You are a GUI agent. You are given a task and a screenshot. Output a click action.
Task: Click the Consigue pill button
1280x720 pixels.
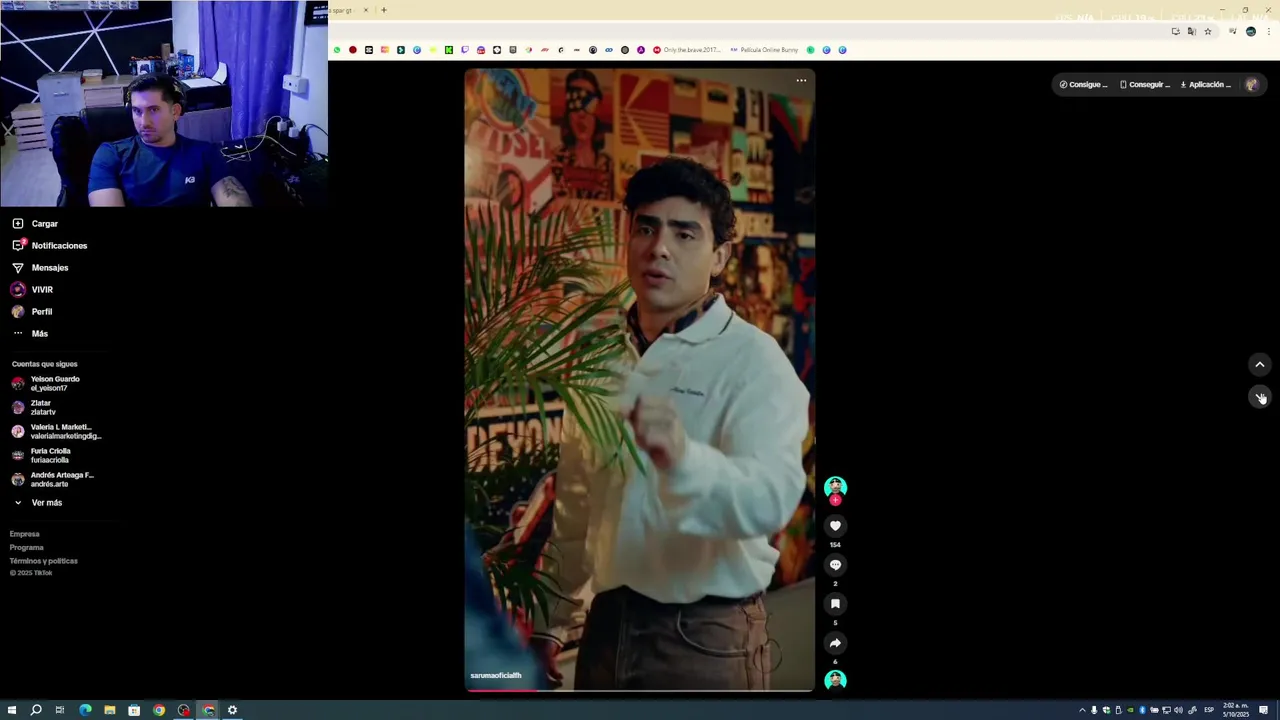(1083, 85)
